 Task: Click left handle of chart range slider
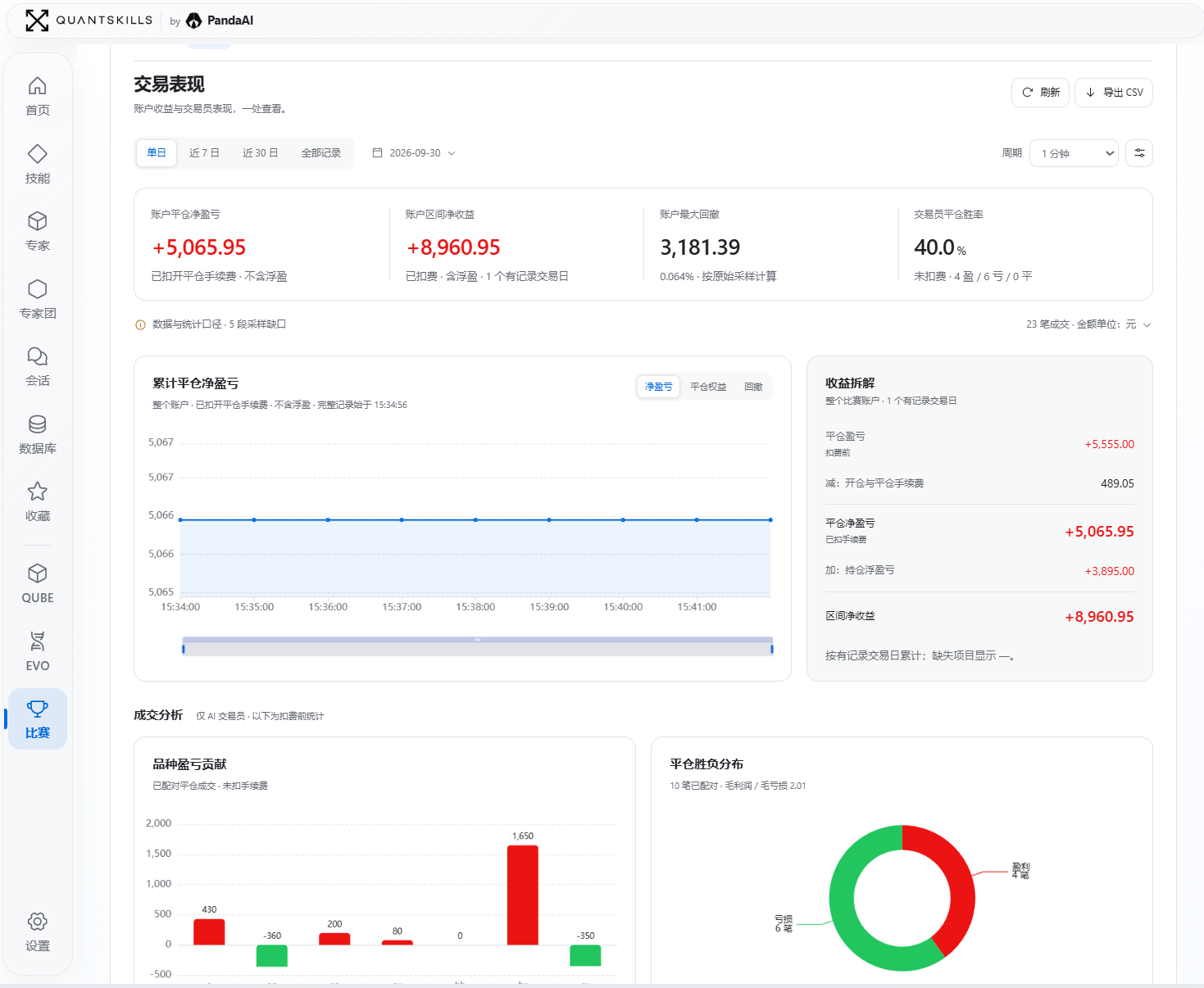click(184, 649)
